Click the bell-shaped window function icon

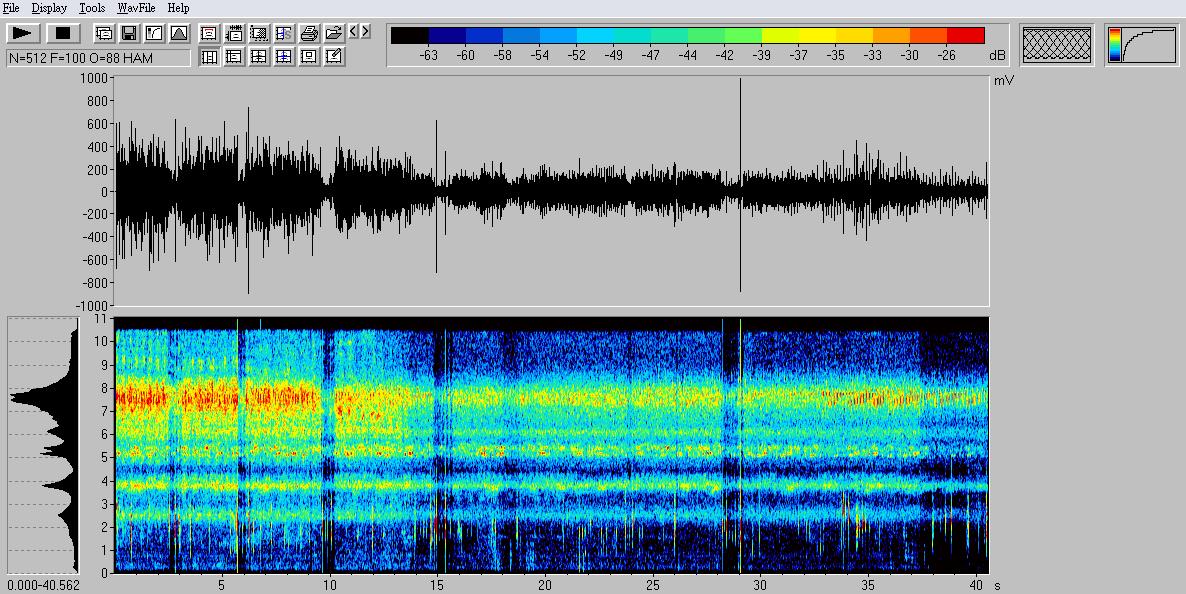178,33
